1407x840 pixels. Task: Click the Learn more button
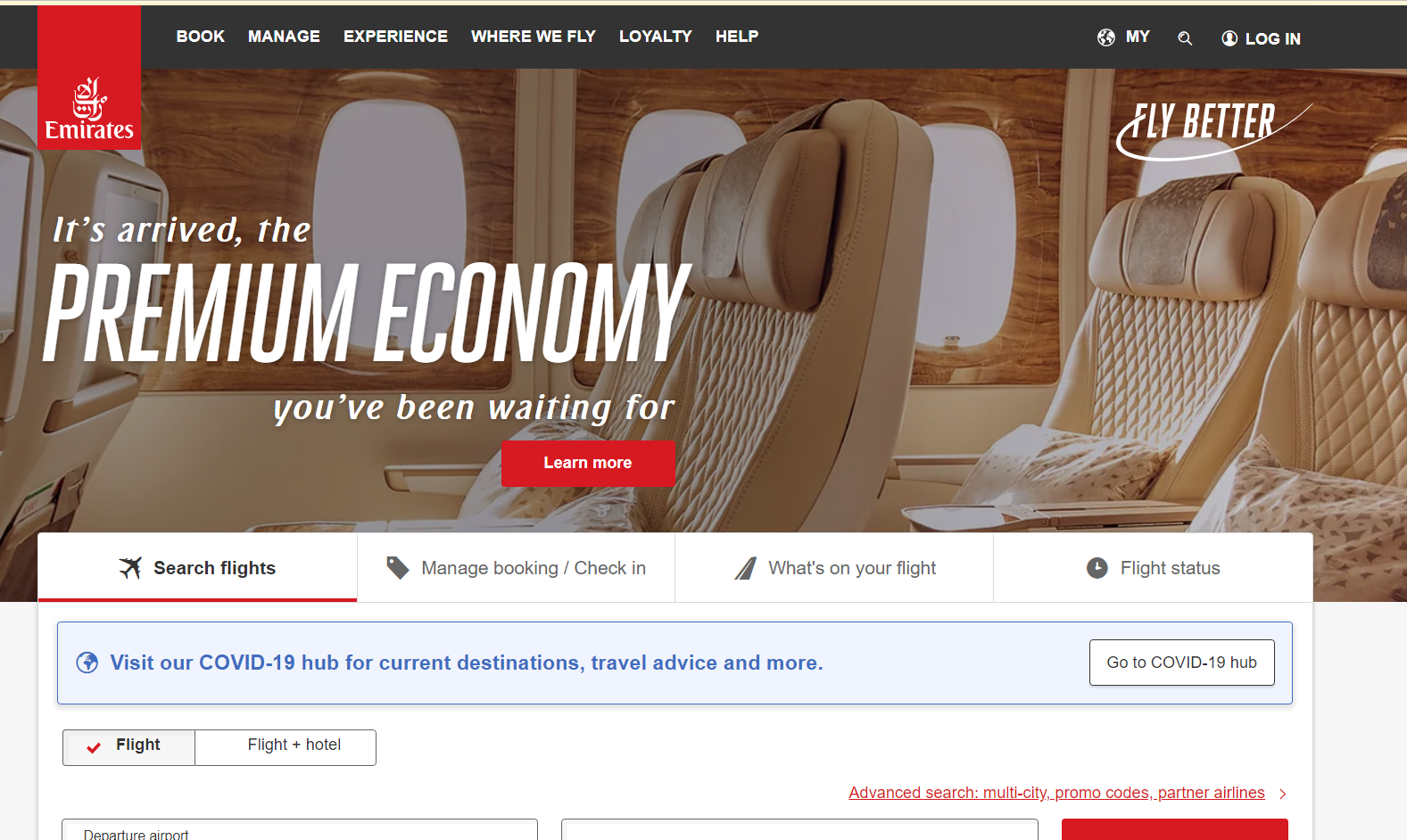coord(588,463)
